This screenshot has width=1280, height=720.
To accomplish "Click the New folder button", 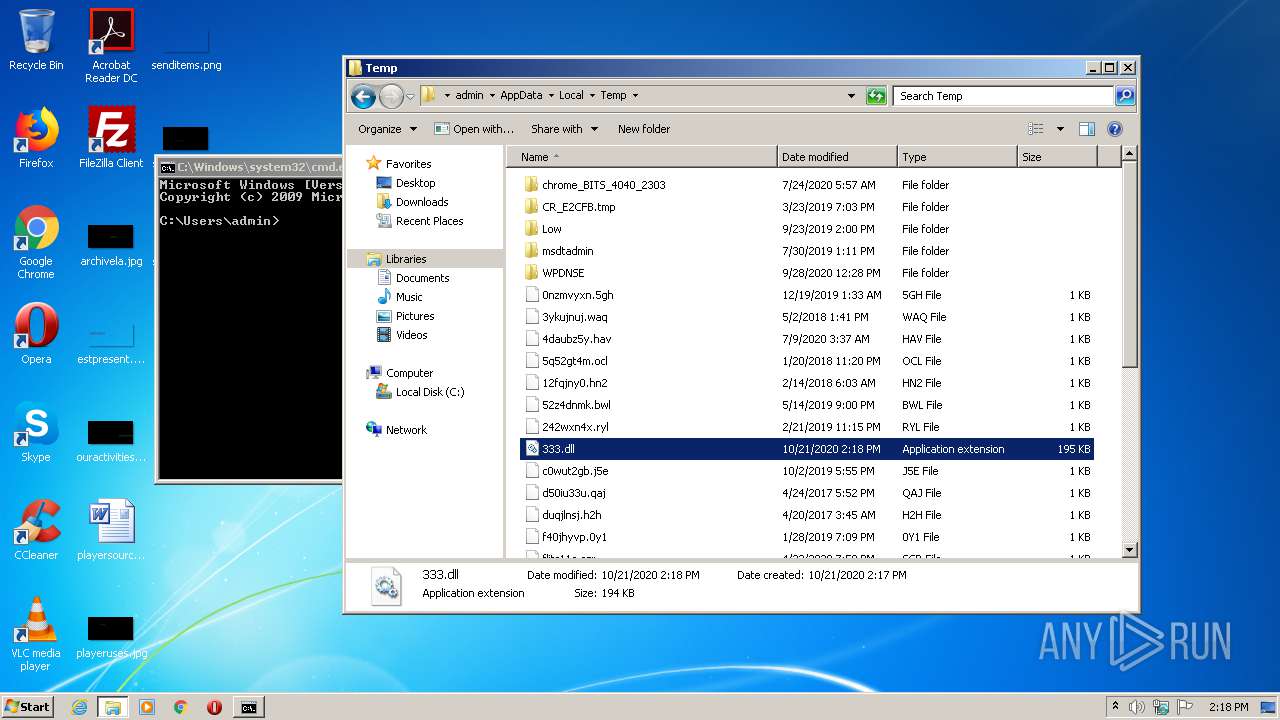I will [x=644, y=129].
